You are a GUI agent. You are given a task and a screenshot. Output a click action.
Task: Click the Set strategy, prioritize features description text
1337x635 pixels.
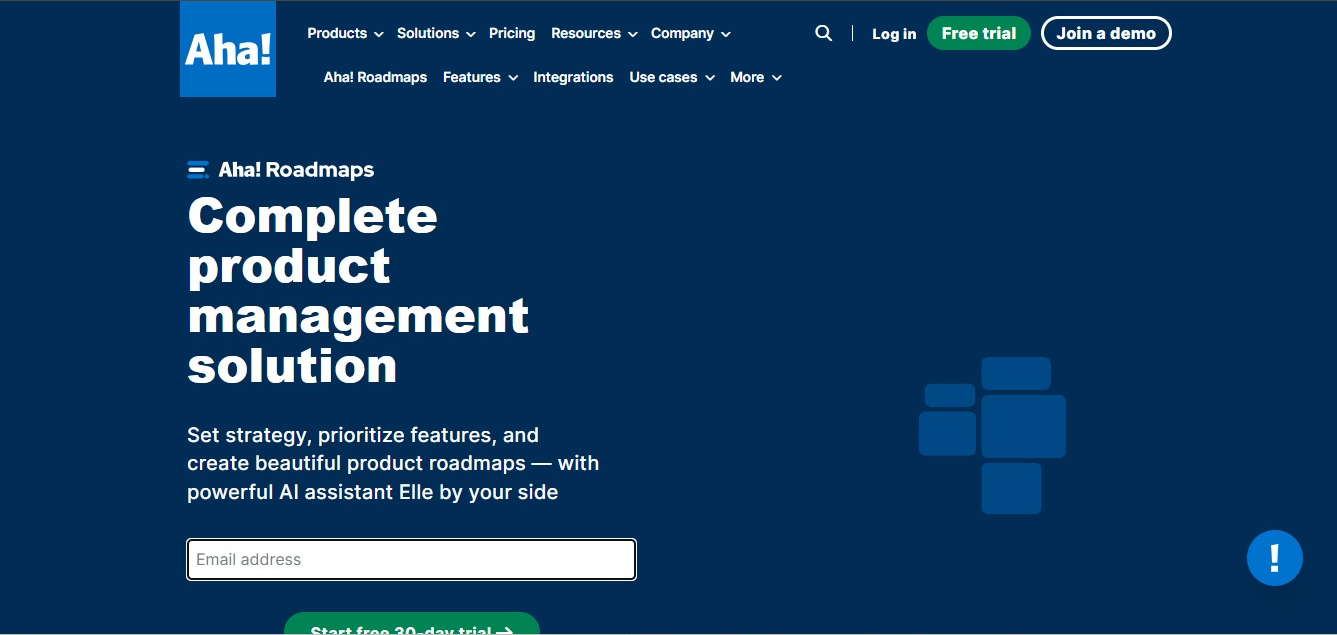coord(393,463)
